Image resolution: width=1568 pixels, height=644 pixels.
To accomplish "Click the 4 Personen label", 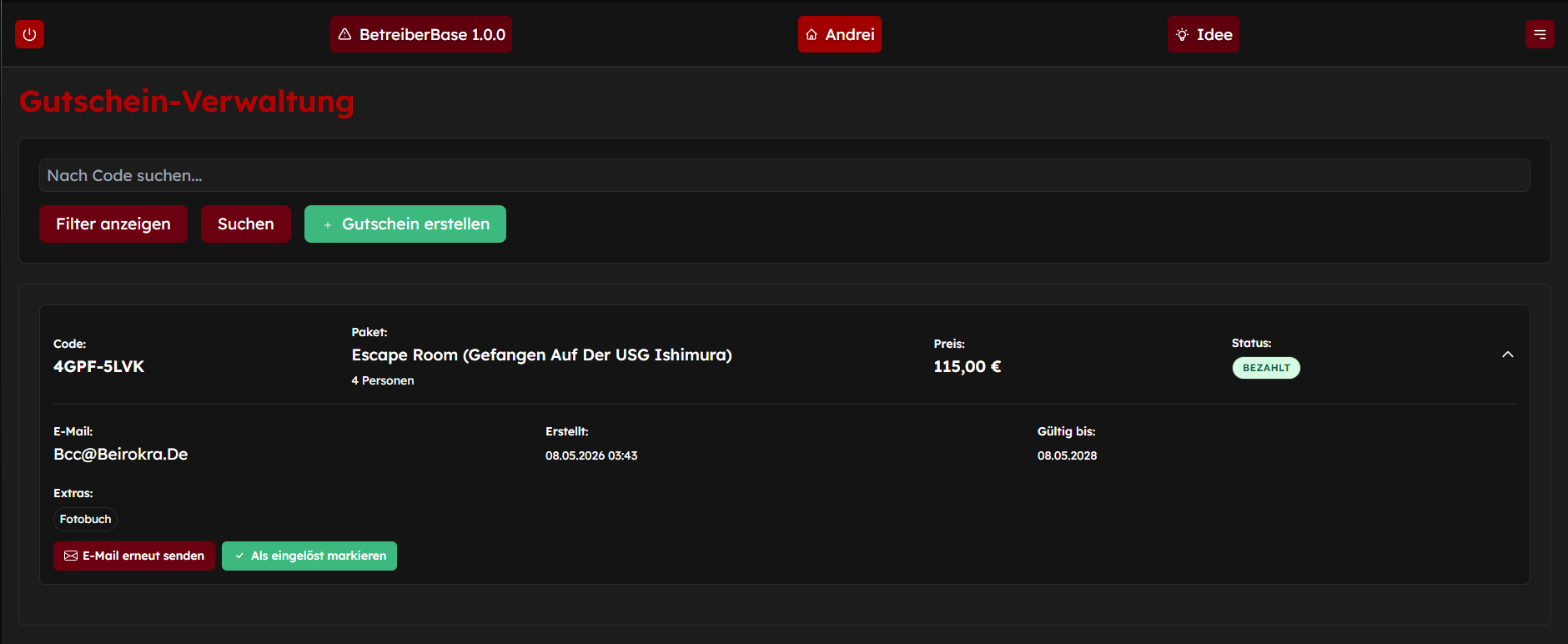I will click(x=383, y=380).
